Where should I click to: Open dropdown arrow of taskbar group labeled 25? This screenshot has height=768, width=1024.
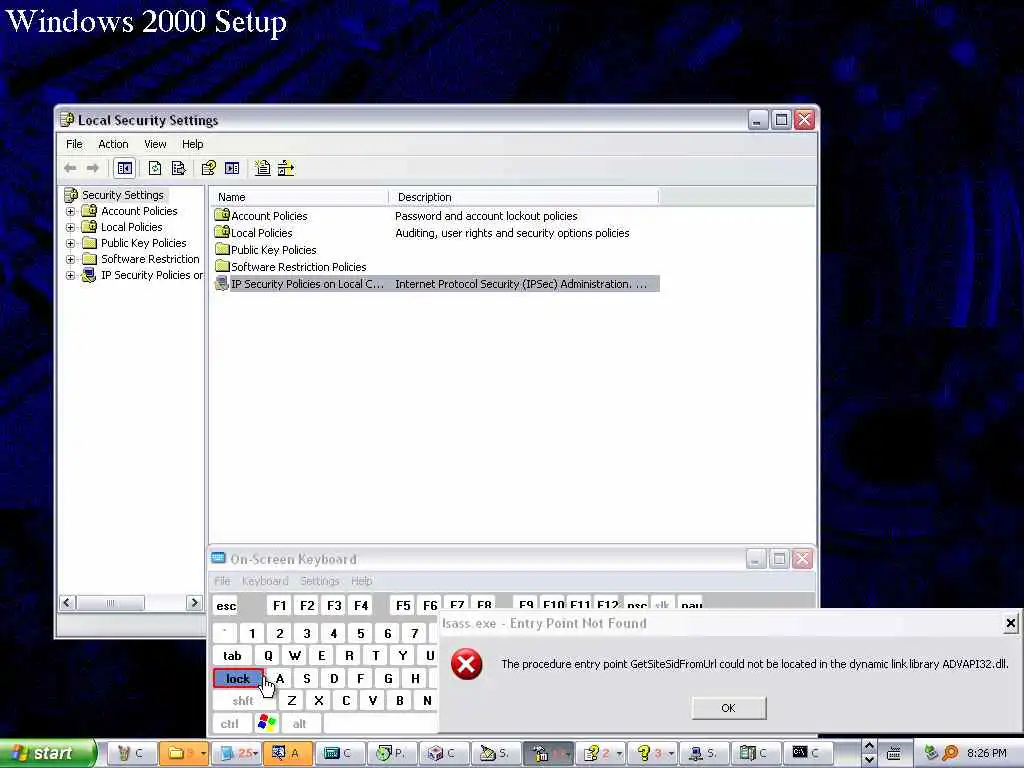(256, 754)
